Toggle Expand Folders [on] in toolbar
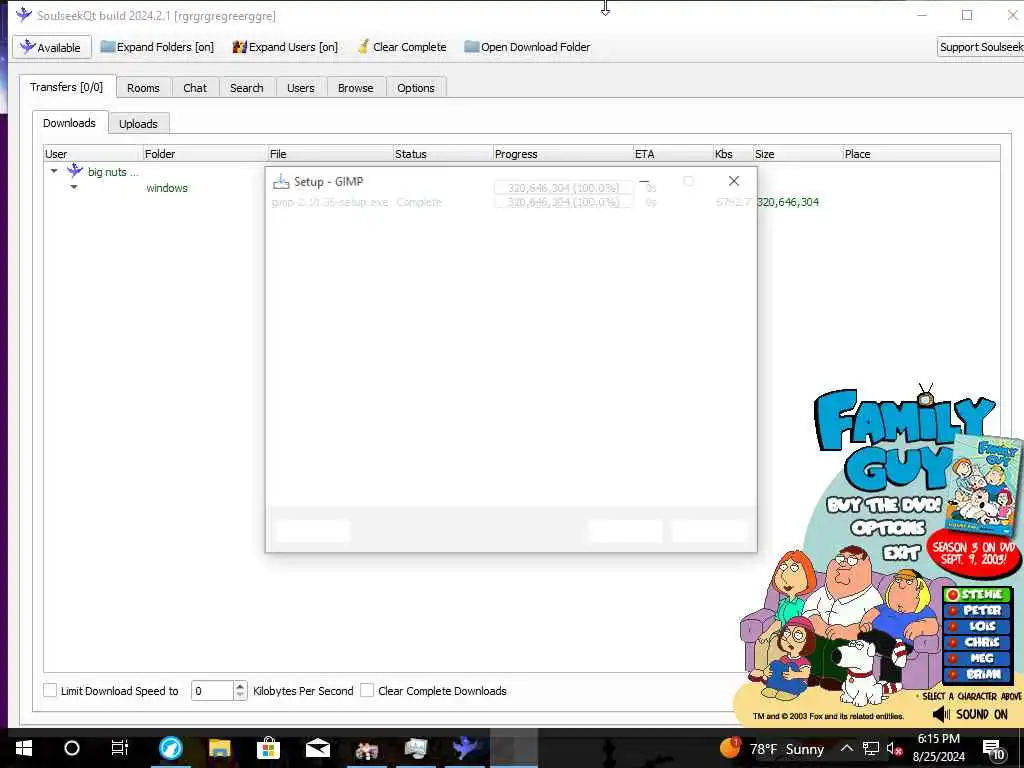Viewport: 1024px width, 768px height. click(157, 47)
